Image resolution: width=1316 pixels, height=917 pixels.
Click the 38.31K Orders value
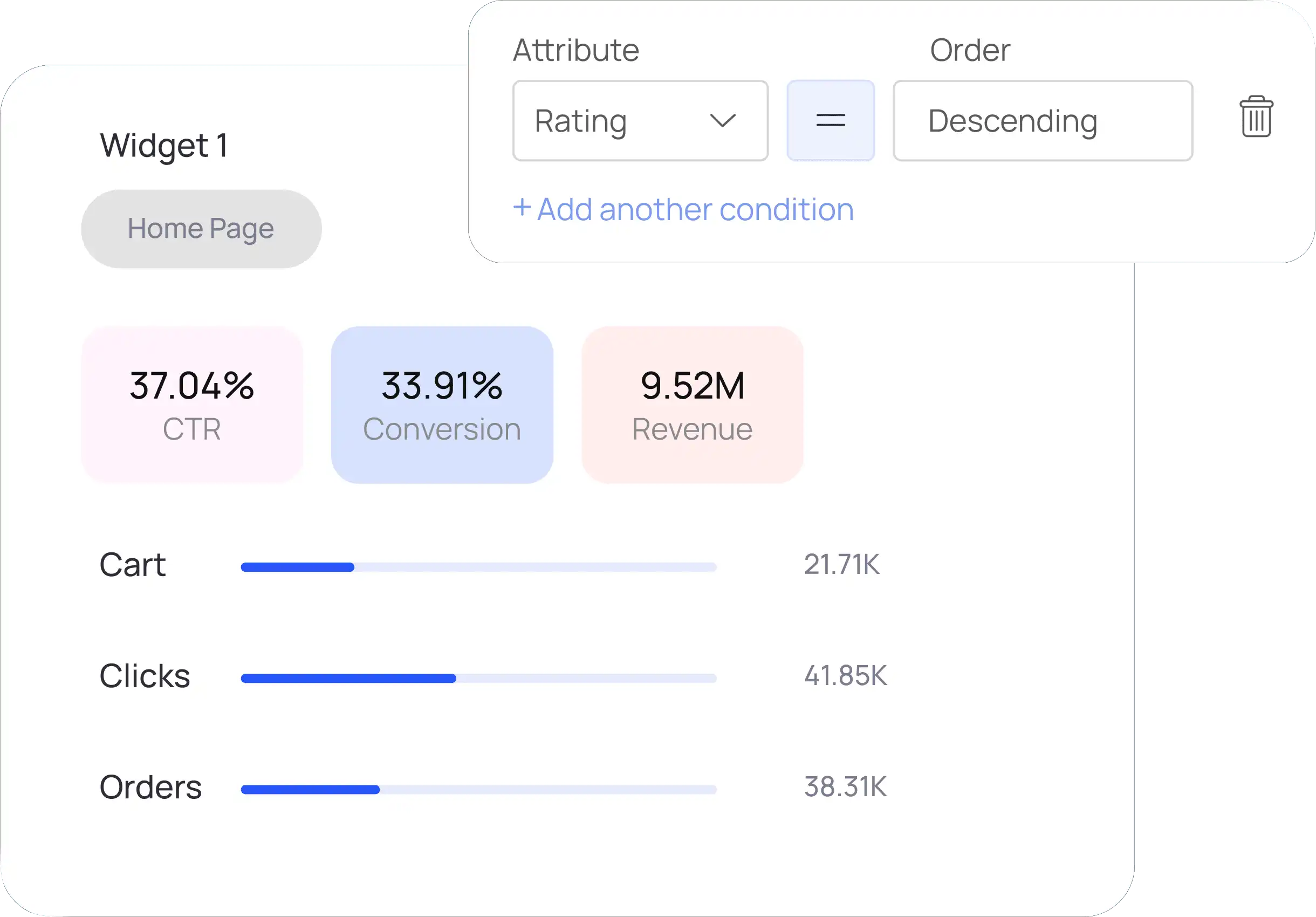pyautogui.click(x=845, y=787)
